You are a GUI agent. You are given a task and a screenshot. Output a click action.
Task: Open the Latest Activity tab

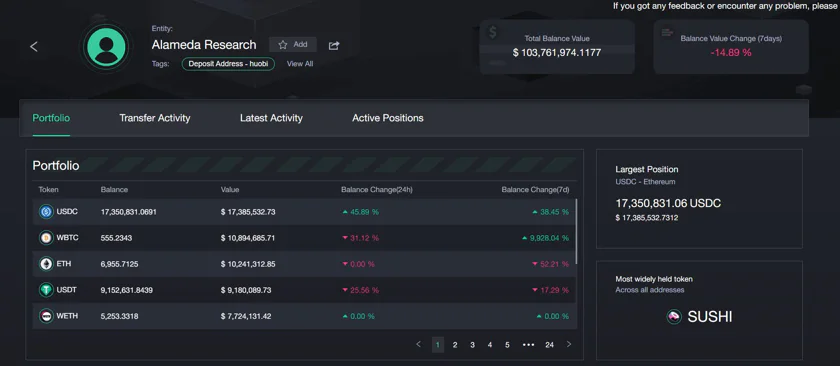[x=271, y=118]
